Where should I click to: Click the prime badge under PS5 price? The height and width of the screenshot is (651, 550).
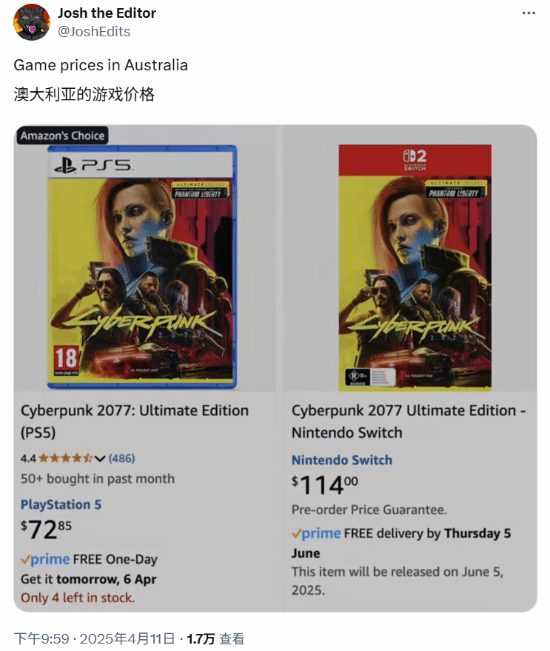click(x=45, y=559)
